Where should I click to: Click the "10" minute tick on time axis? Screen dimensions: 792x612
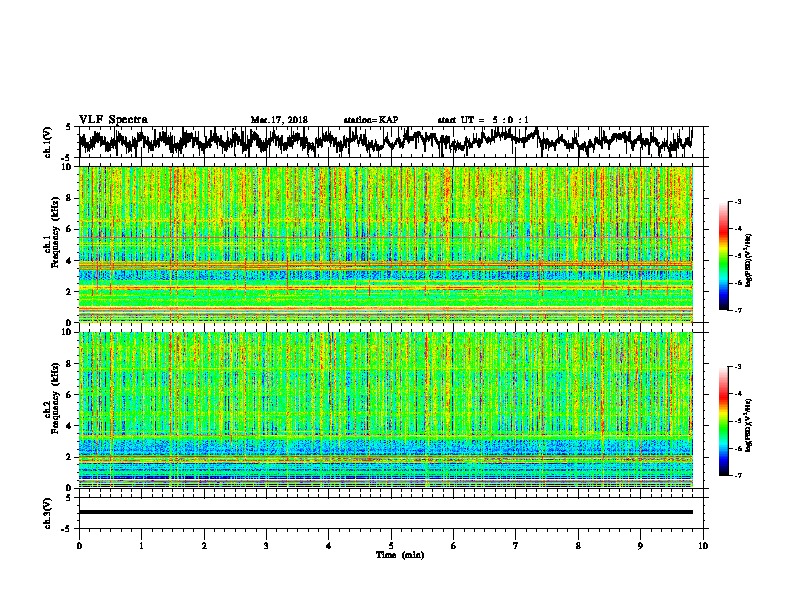pyautogui.click(x=703, y=546)
